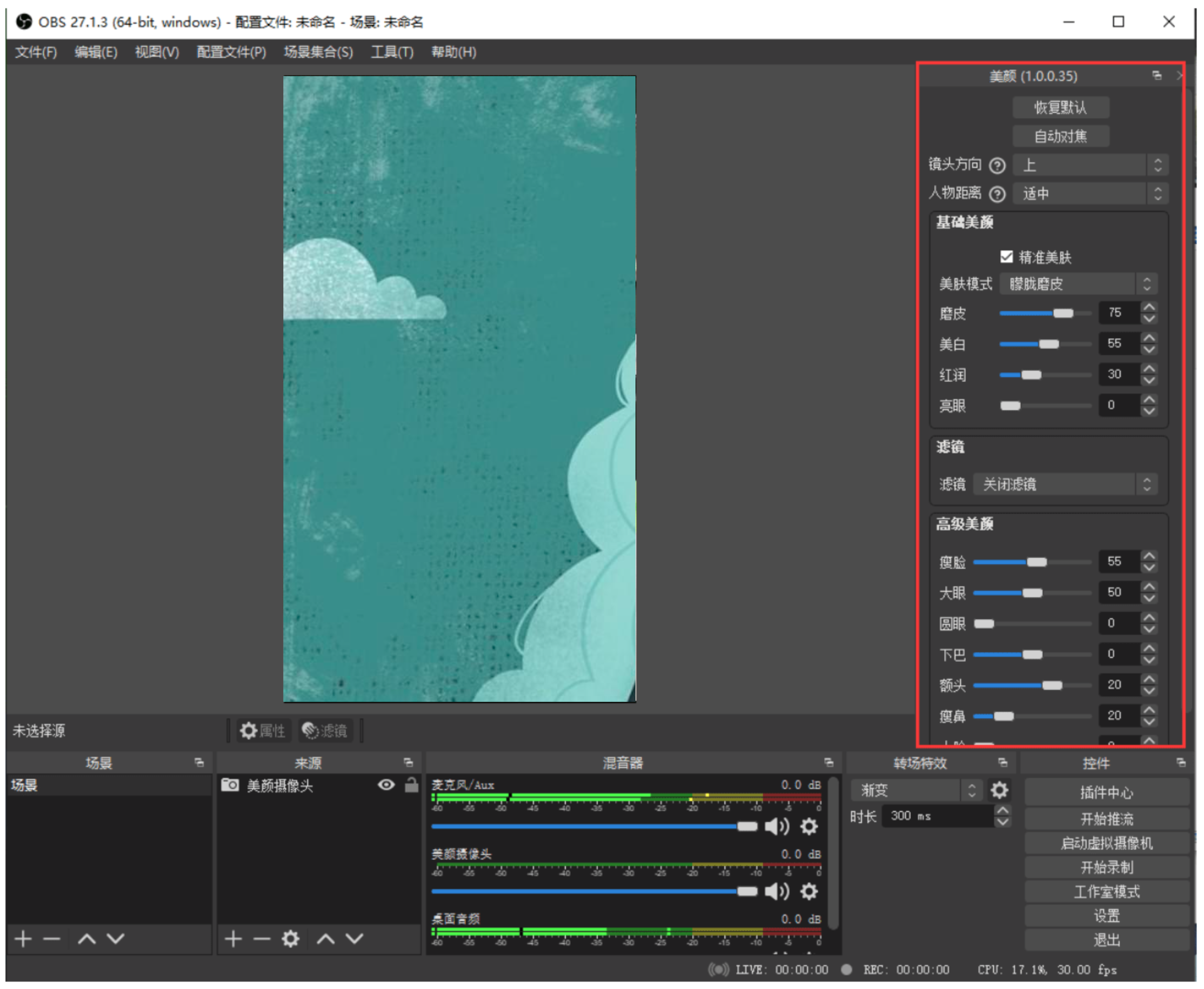Click the 镜头方向 help question icon

pos(997,165)
